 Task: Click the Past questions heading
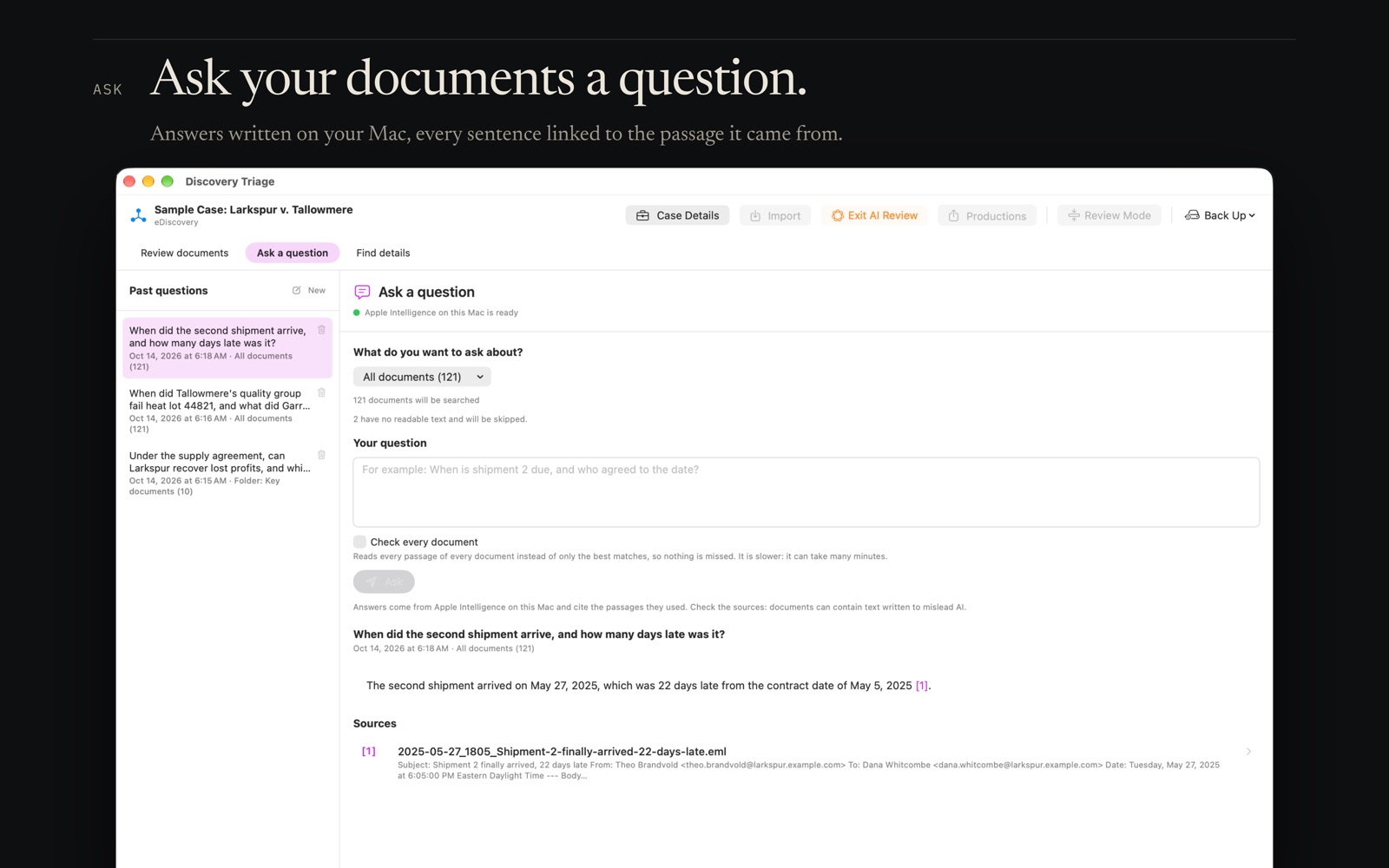click(x=168, y=291)
